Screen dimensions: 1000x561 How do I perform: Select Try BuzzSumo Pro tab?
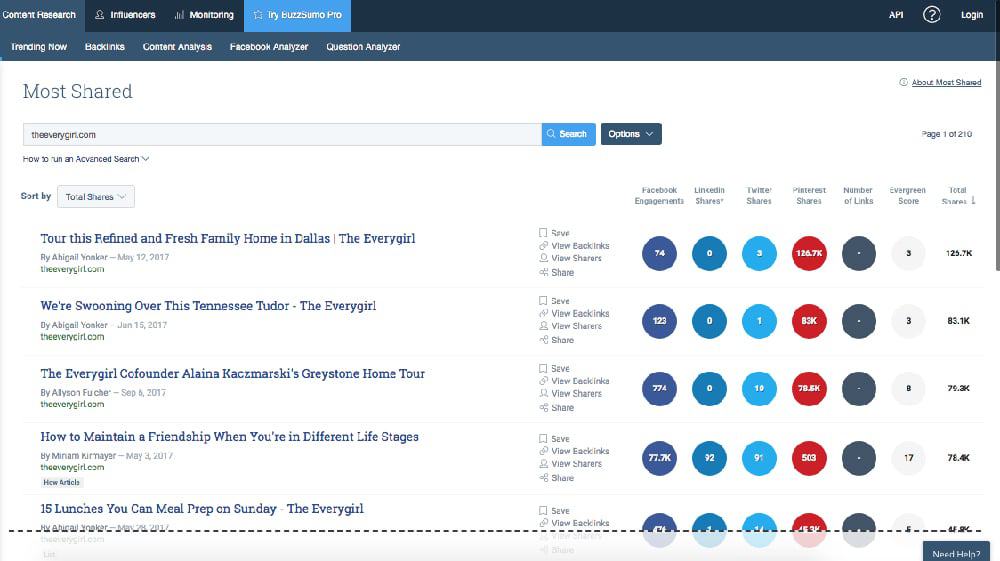[297, 15]
